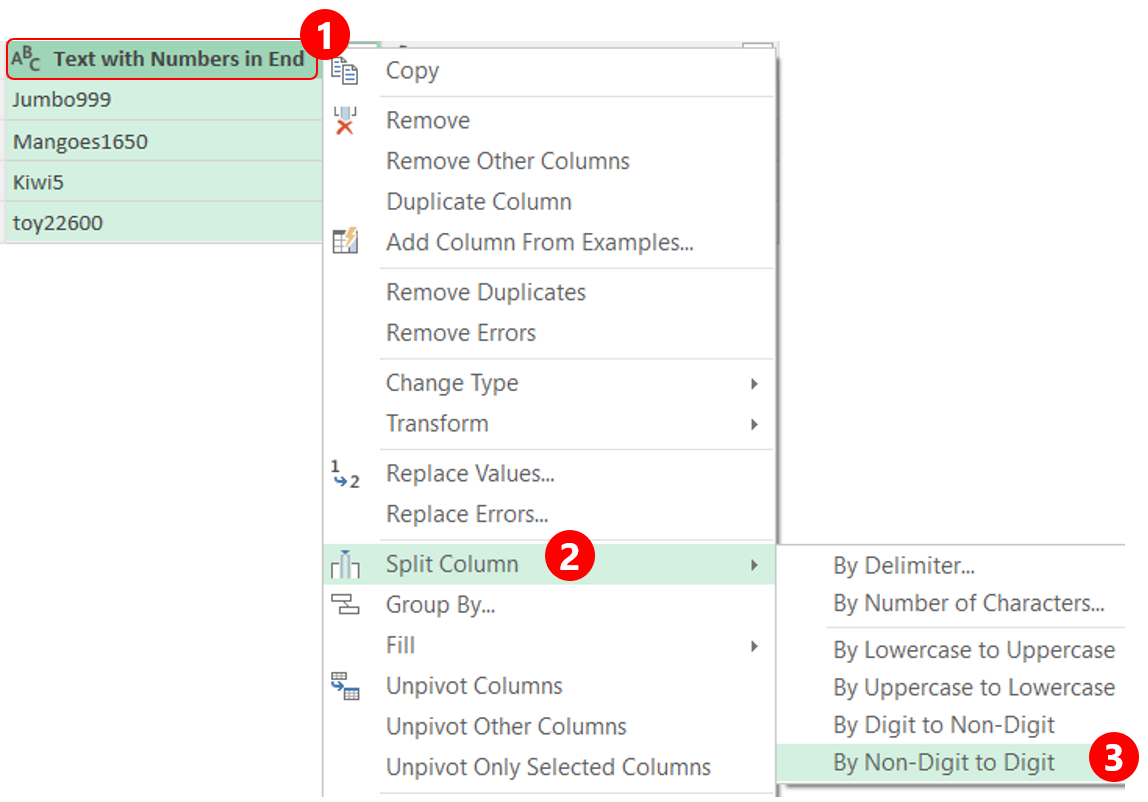Click the toy22600 data cell
This screenshot has width=1148, height=802.
pyautogui.click(x=58, y=223)
